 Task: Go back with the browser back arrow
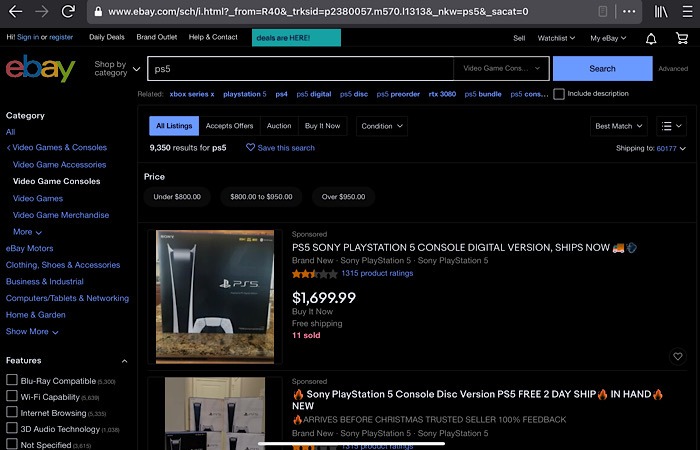click(15, 12)
